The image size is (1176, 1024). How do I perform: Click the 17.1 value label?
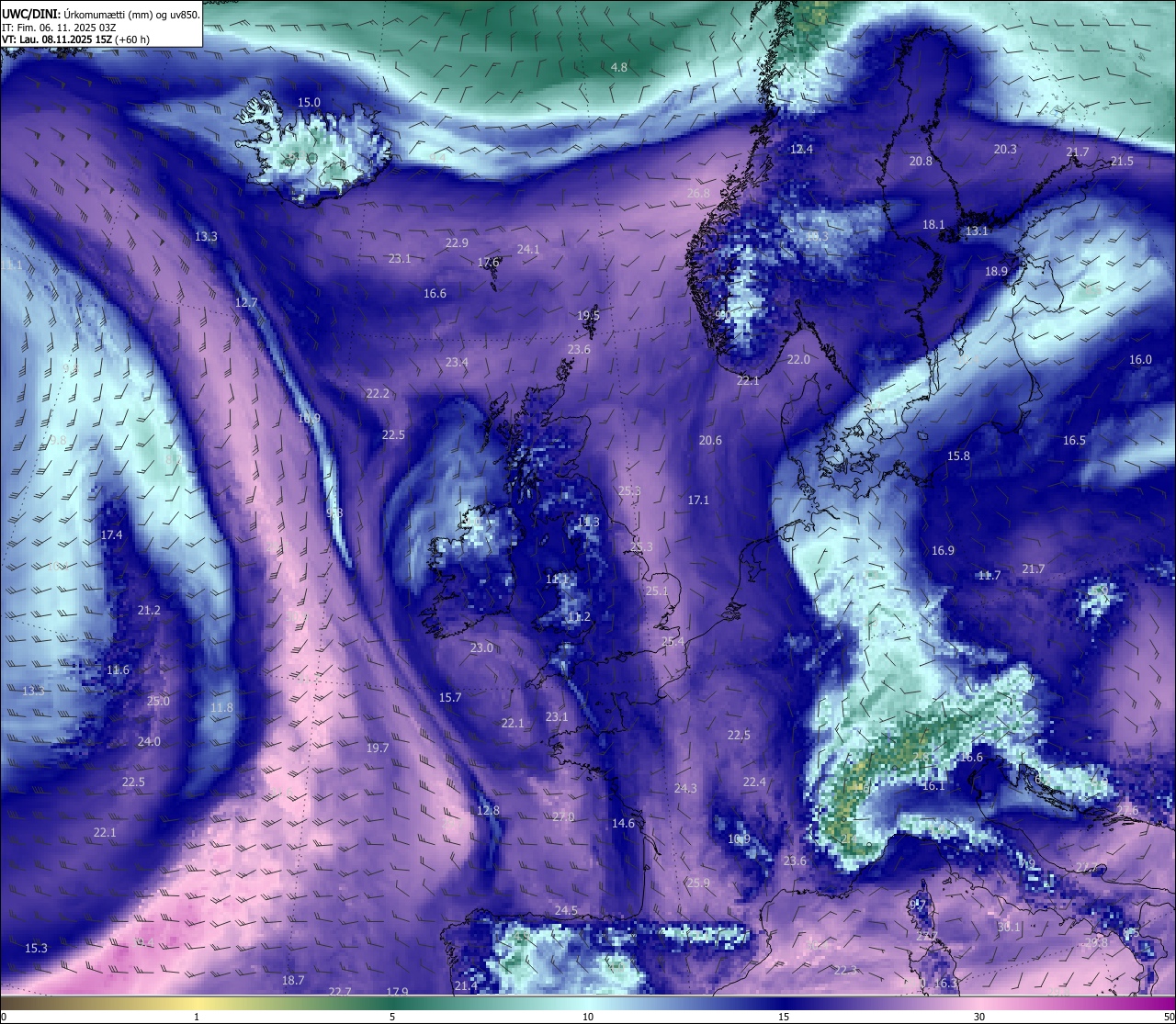[698, 500]
